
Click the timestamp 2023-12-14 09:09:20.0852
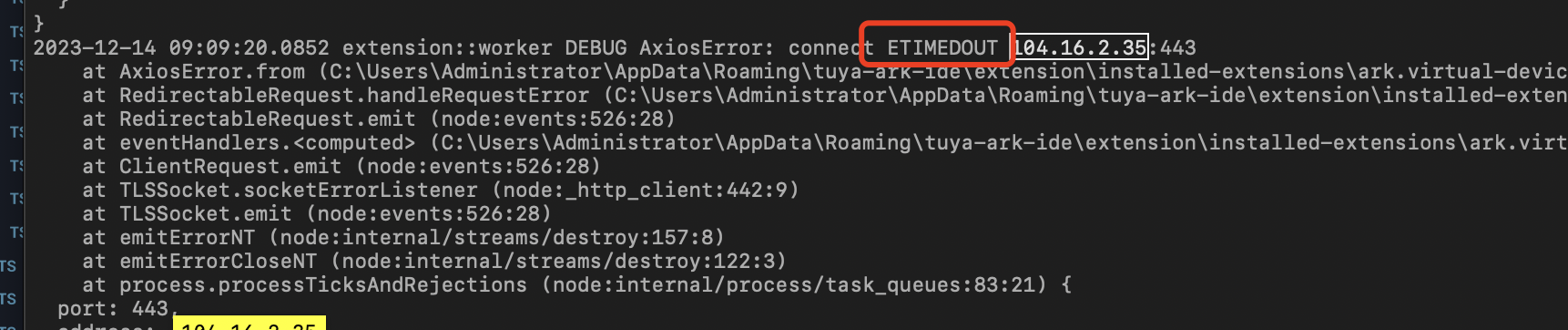point(182,47)
